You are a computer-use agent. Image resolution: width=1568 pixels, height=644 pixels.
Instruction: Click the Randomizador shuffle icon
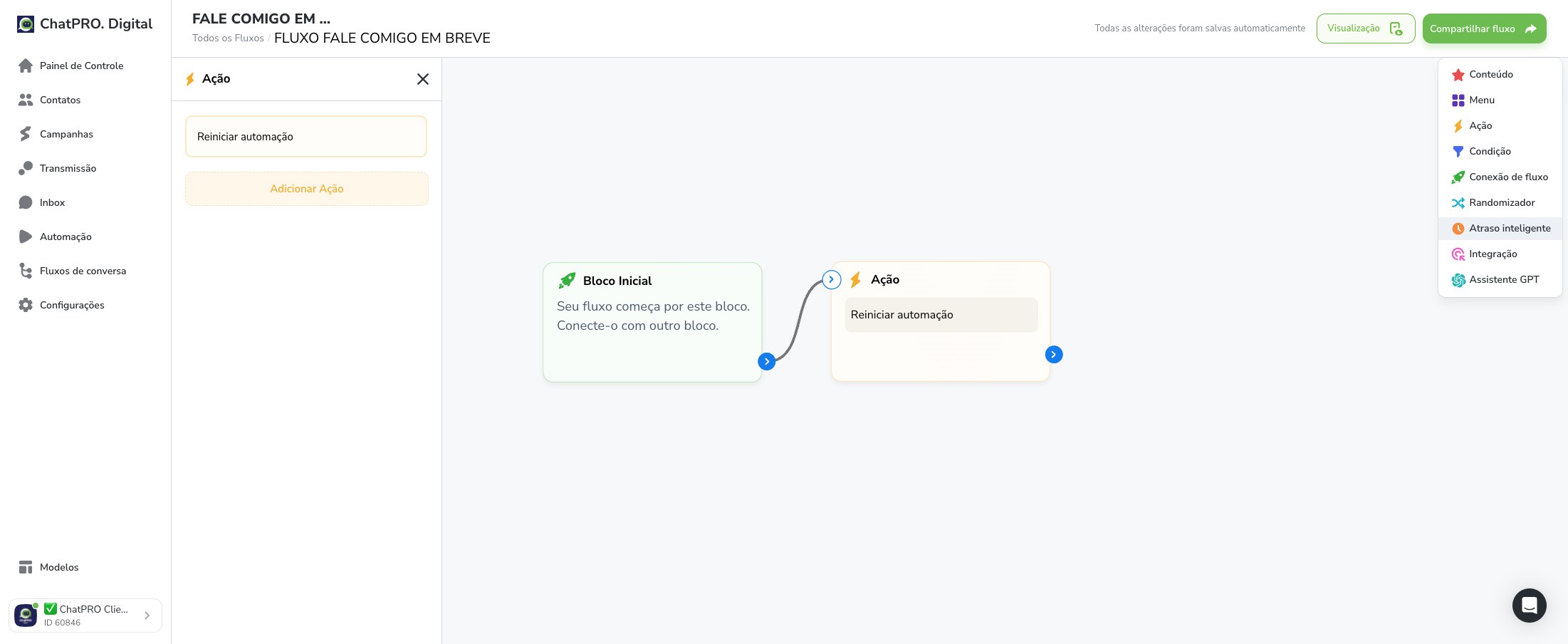(x=1458, y=203)
